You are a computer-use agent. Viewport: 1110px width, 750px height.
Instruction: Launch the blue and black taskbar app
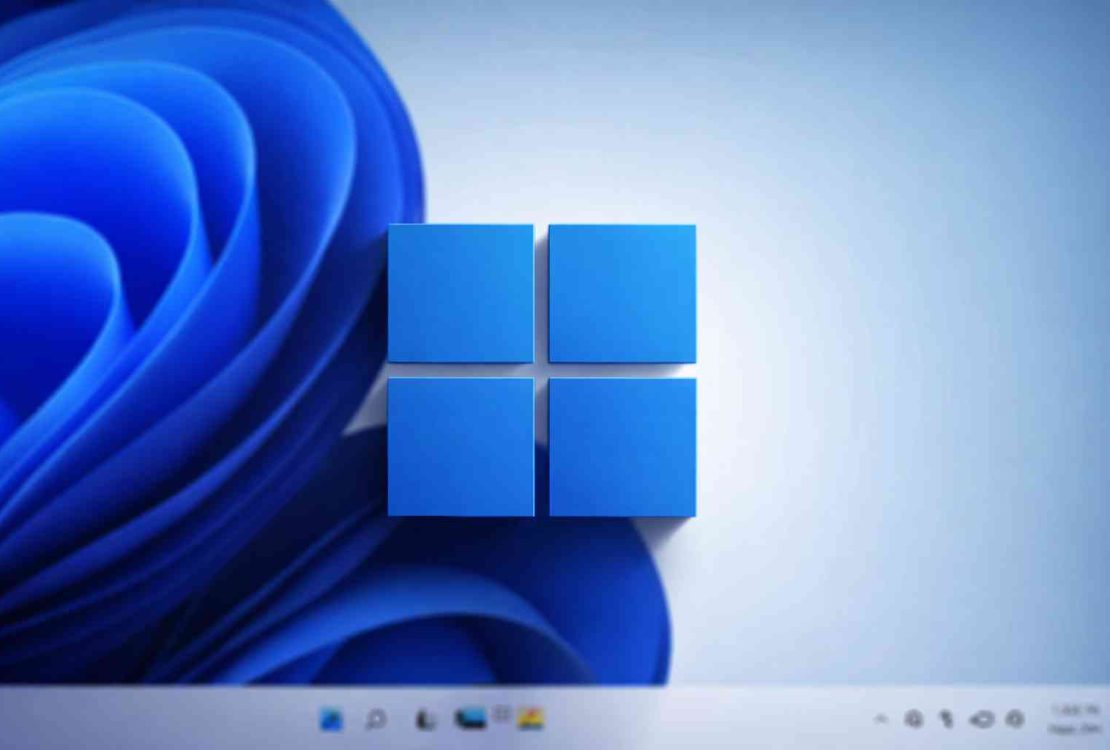pyautogui.click(x=470, y=718)
